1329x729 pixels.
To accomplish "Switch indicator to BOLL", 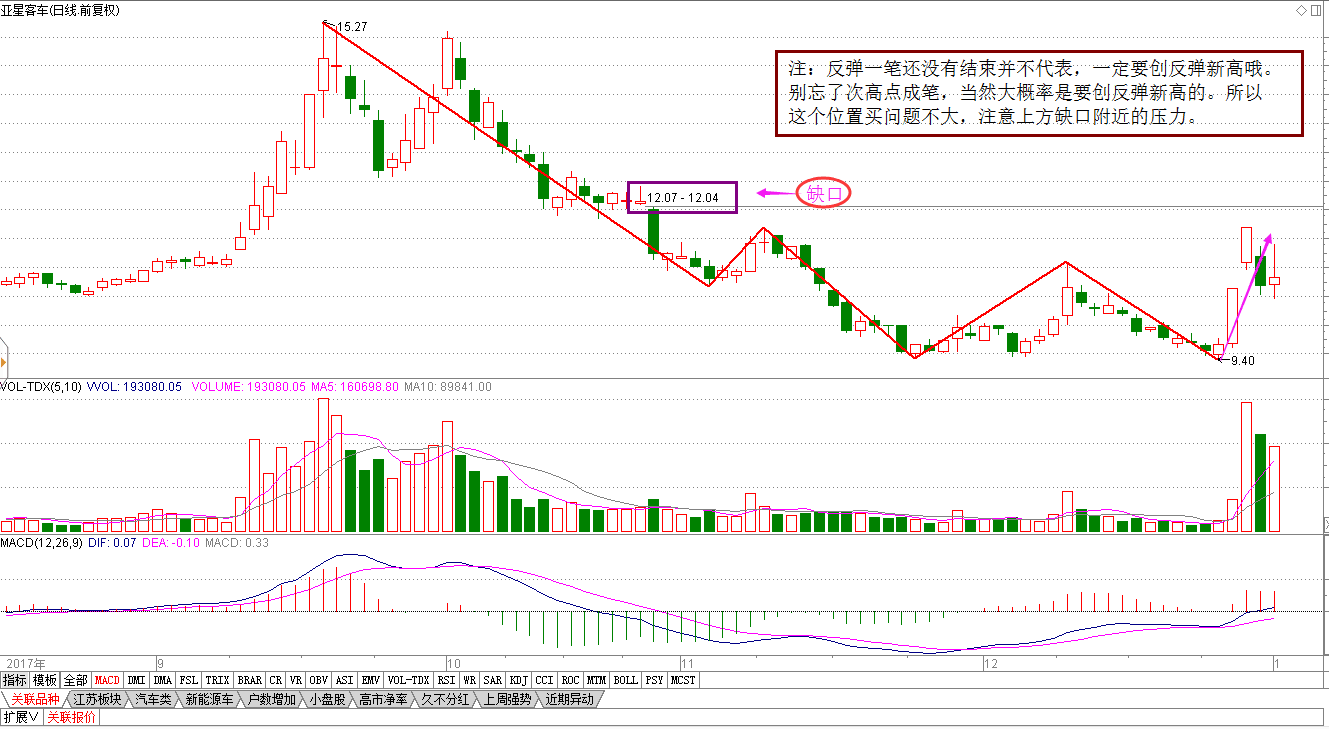I will click(625, 680).
